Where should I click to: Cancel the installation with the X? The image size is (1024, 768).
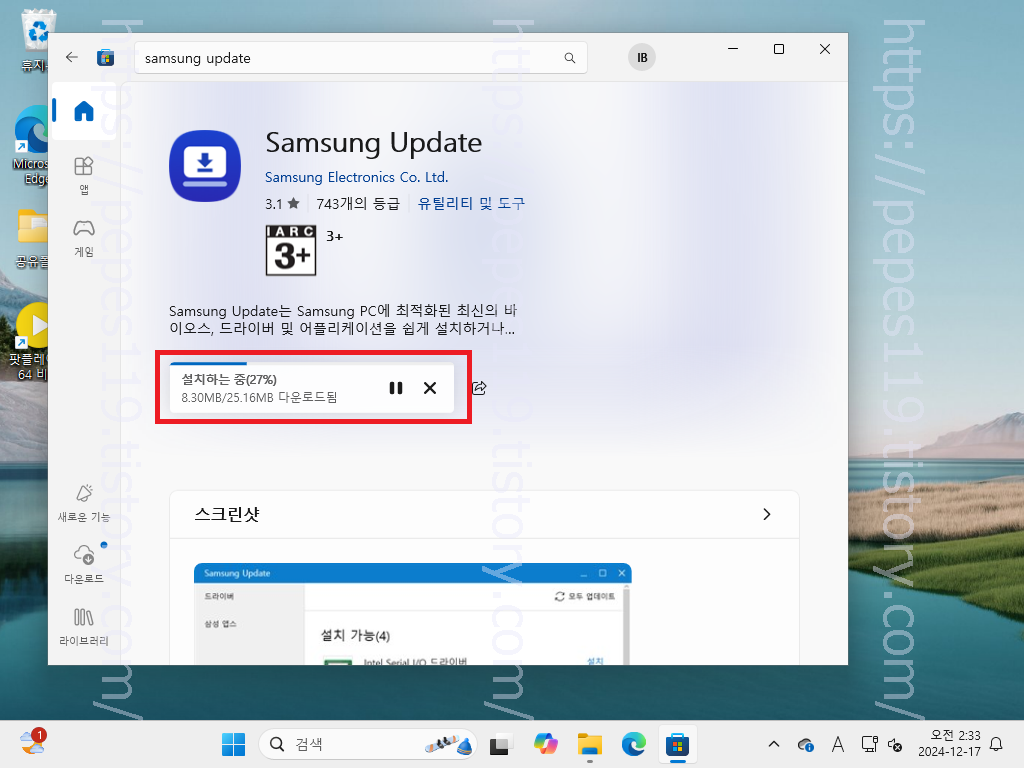click(430, 388)
